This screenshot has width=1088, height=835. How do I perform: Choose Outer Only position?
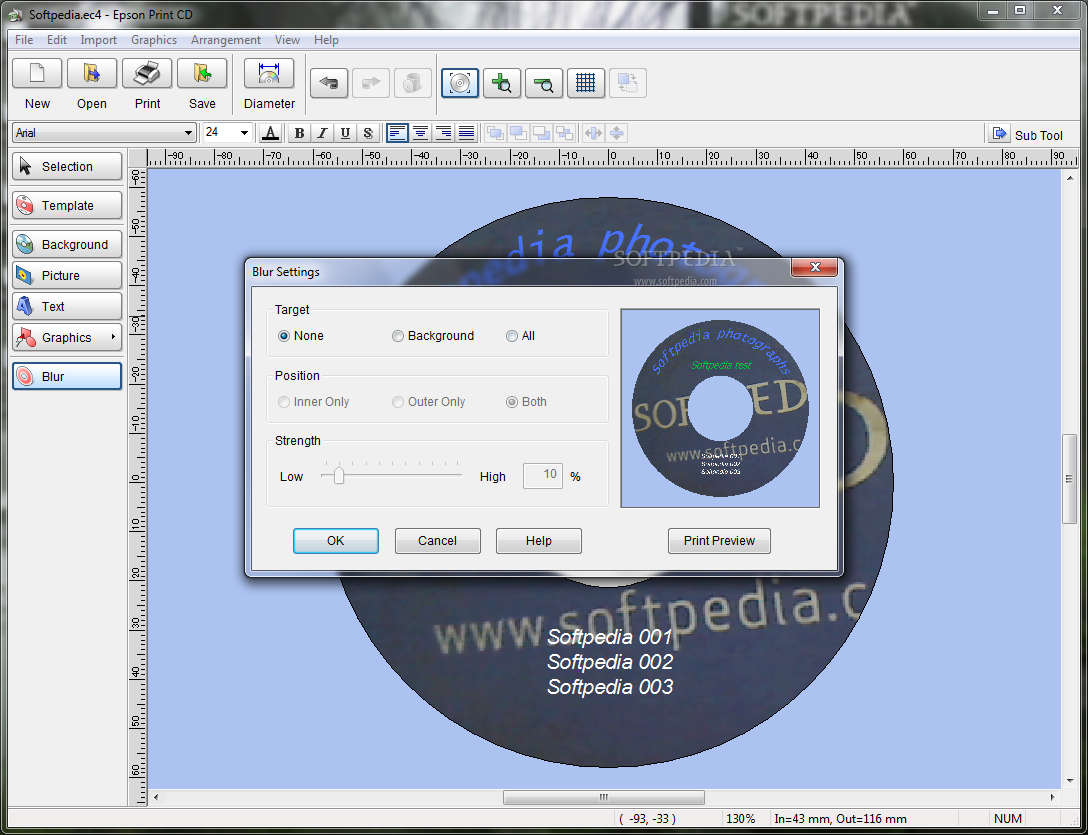point(428,402)
